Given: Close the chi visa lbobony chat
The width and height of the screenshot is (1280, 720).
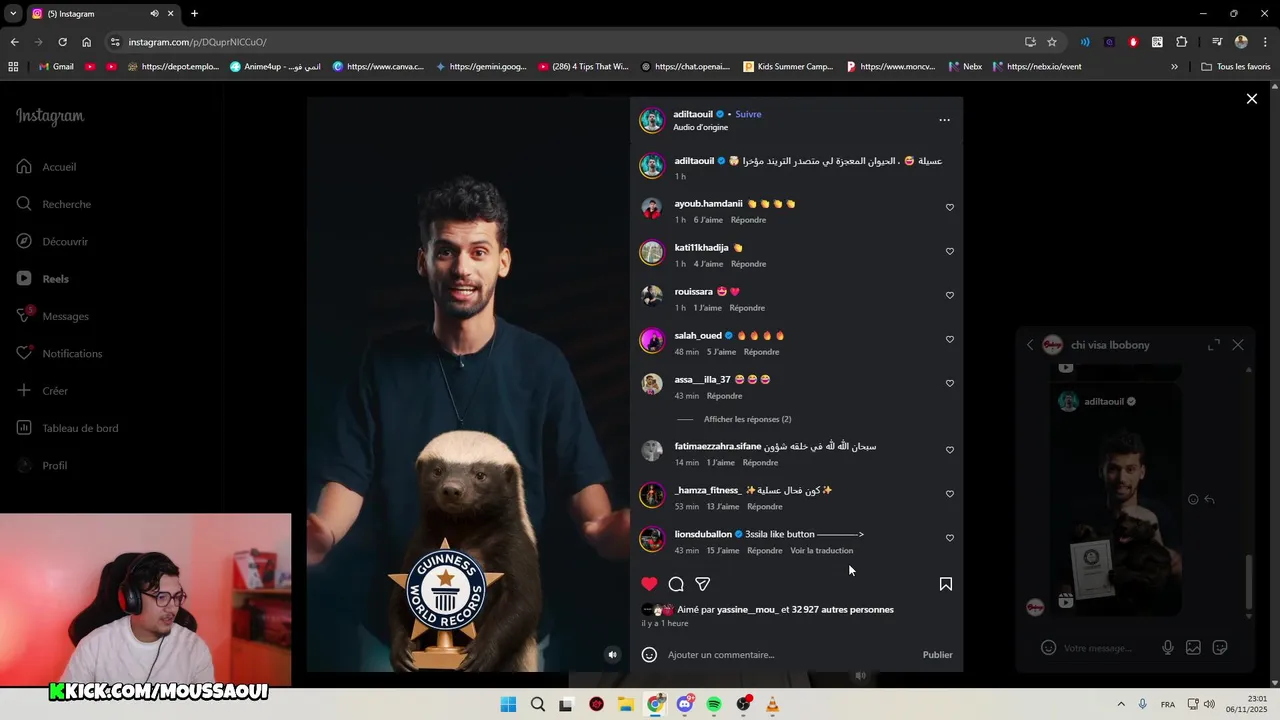Looking at the screenshot, I should [x=1238, y=345].
